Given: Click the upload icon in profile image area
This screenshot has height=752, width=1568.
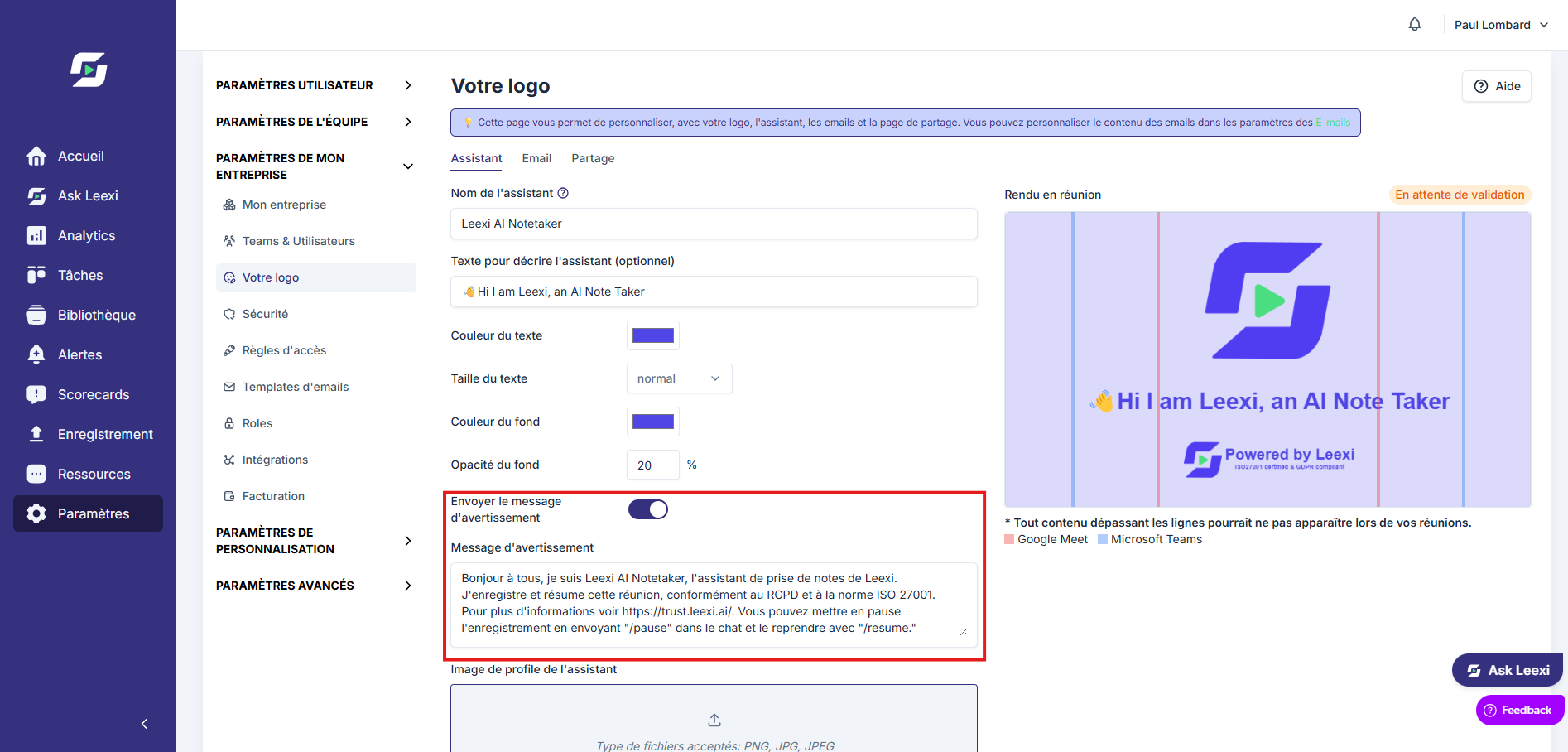Looking at the screenshot, I should point(714,720).
